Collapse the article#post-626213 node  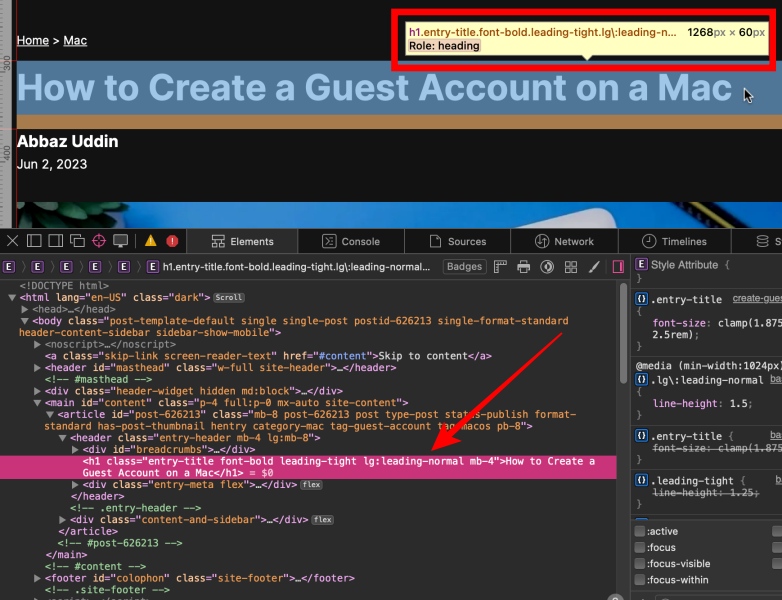click(x=50, y=414)
